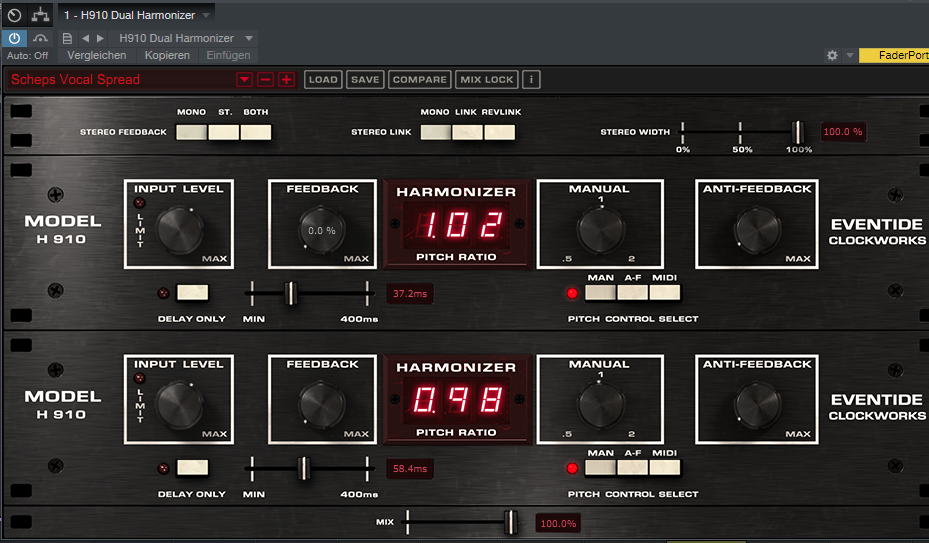929x543 pixels.
Task: Go to previous preset arrow
Action: (85, 39)
